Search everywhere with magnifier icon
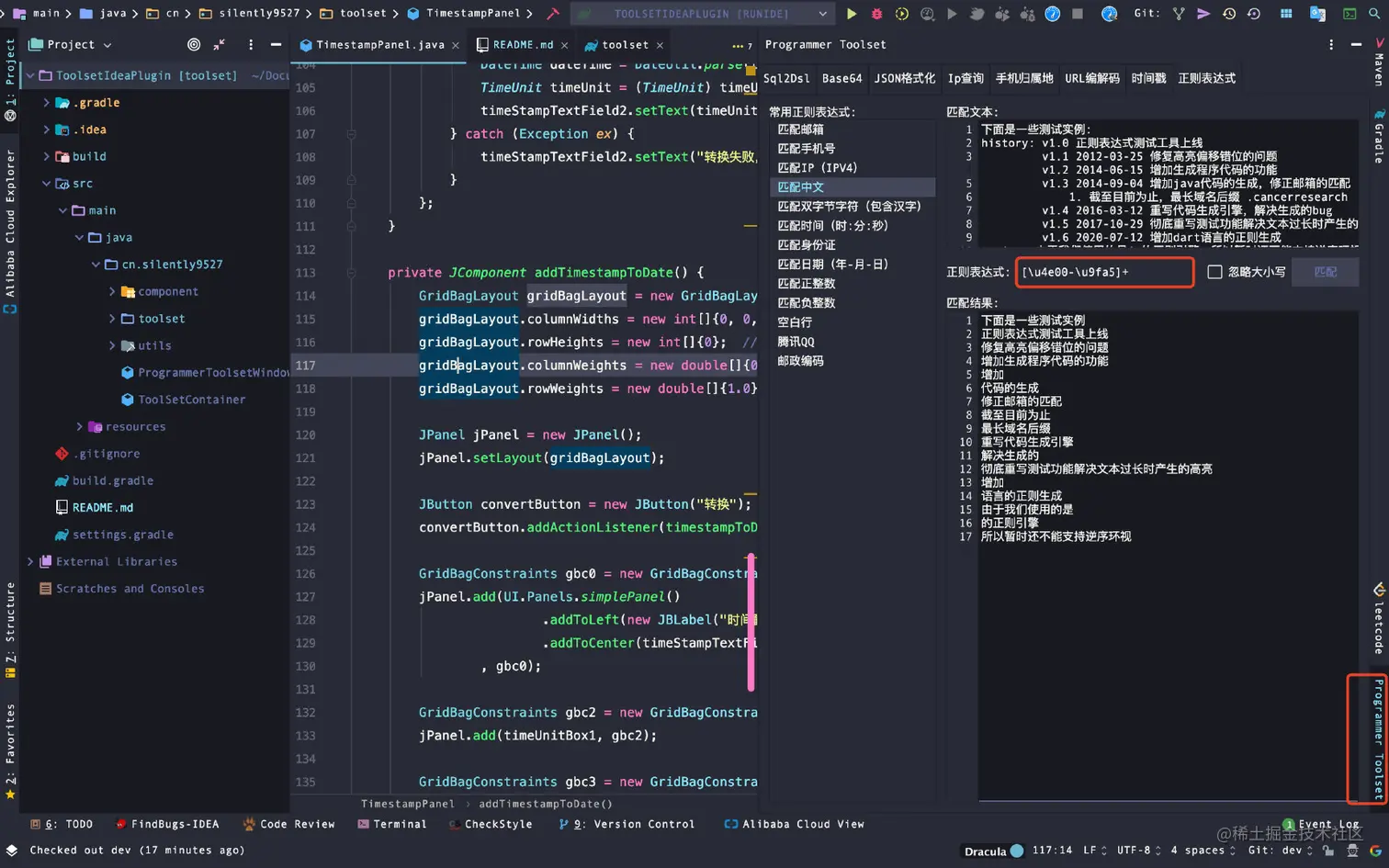The width and height of the screenshot is (1389, 868). point(1374,14)
